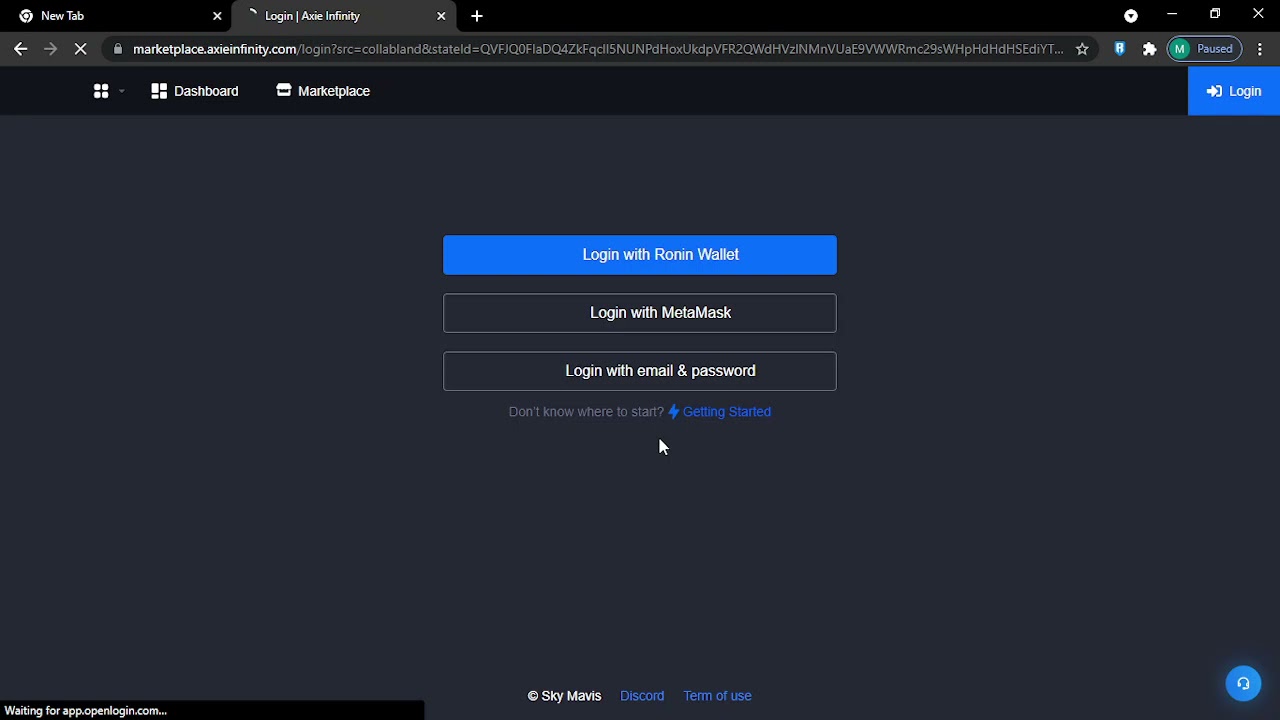Open the Chrome three-dot menu
1280x720 pixels.
[x=1260, y=49]
